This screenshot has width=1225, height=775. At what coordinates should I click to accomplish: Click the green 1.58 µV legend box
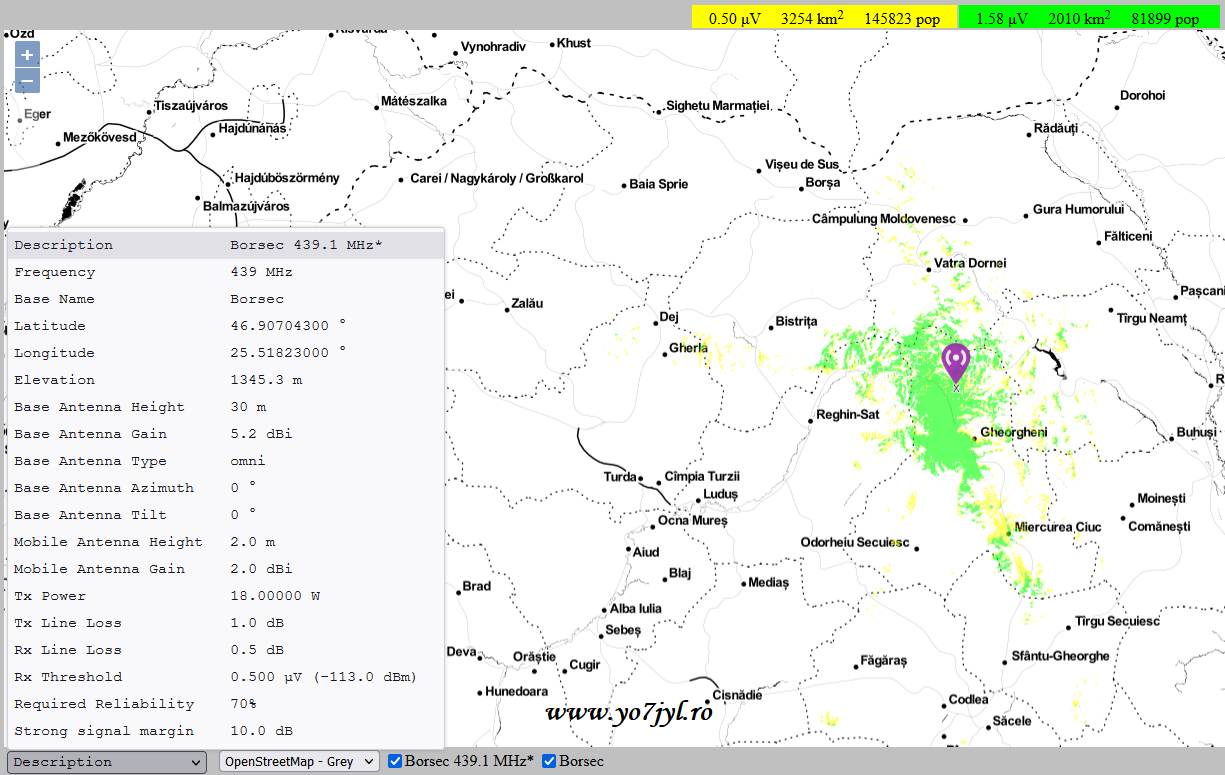click(1090, 18)
